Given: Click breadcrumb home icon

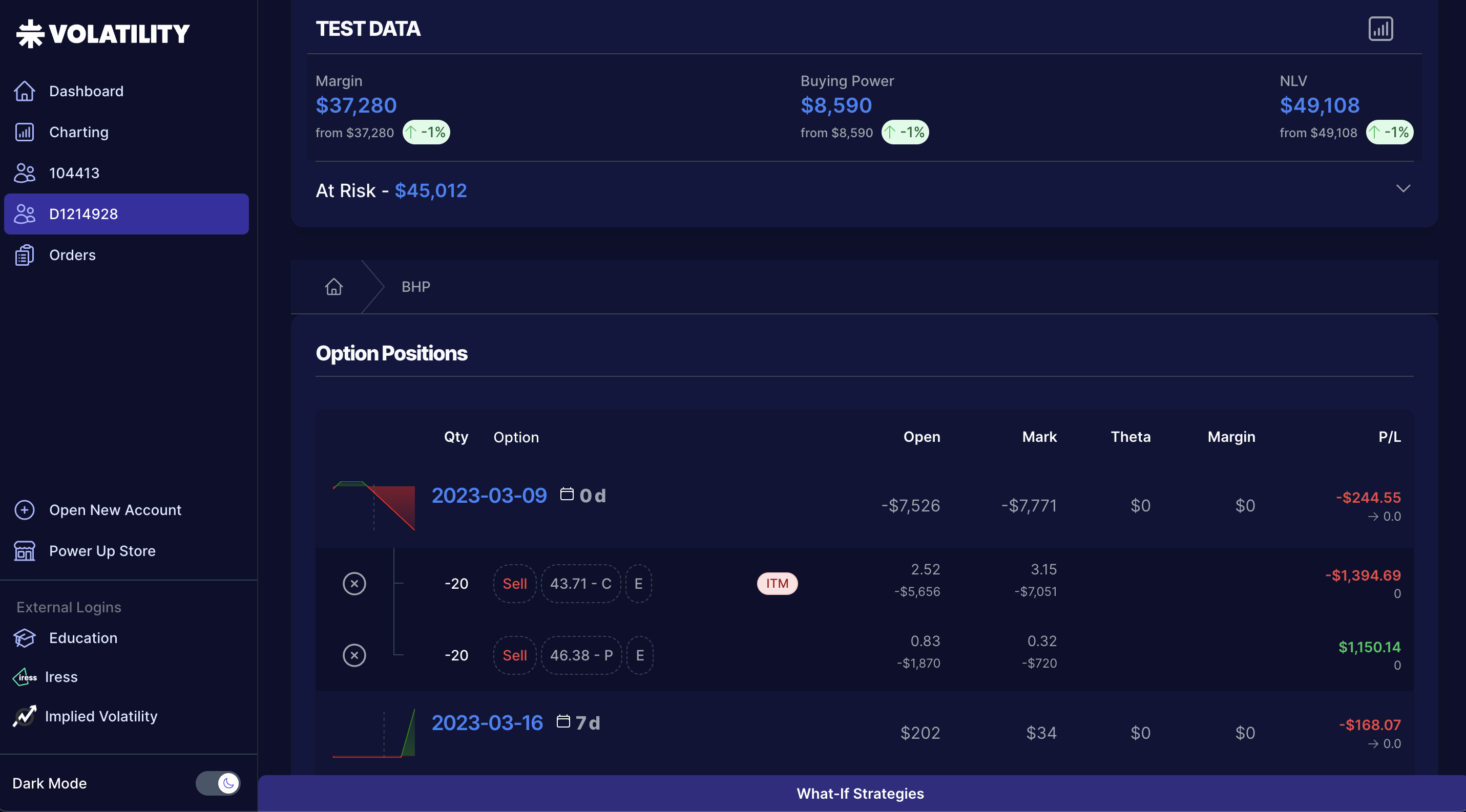Looking at the screenshot, I should point(334,287).
